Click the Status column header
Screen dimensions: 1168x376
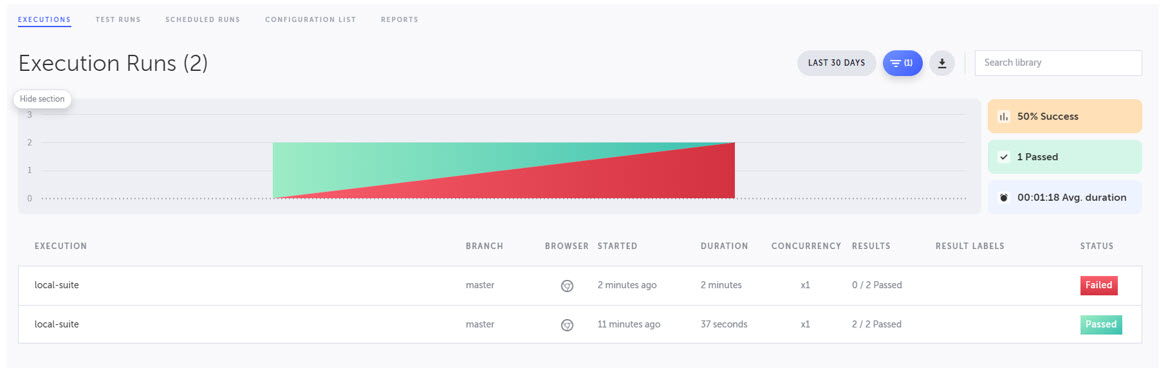tap(1097, 246)
